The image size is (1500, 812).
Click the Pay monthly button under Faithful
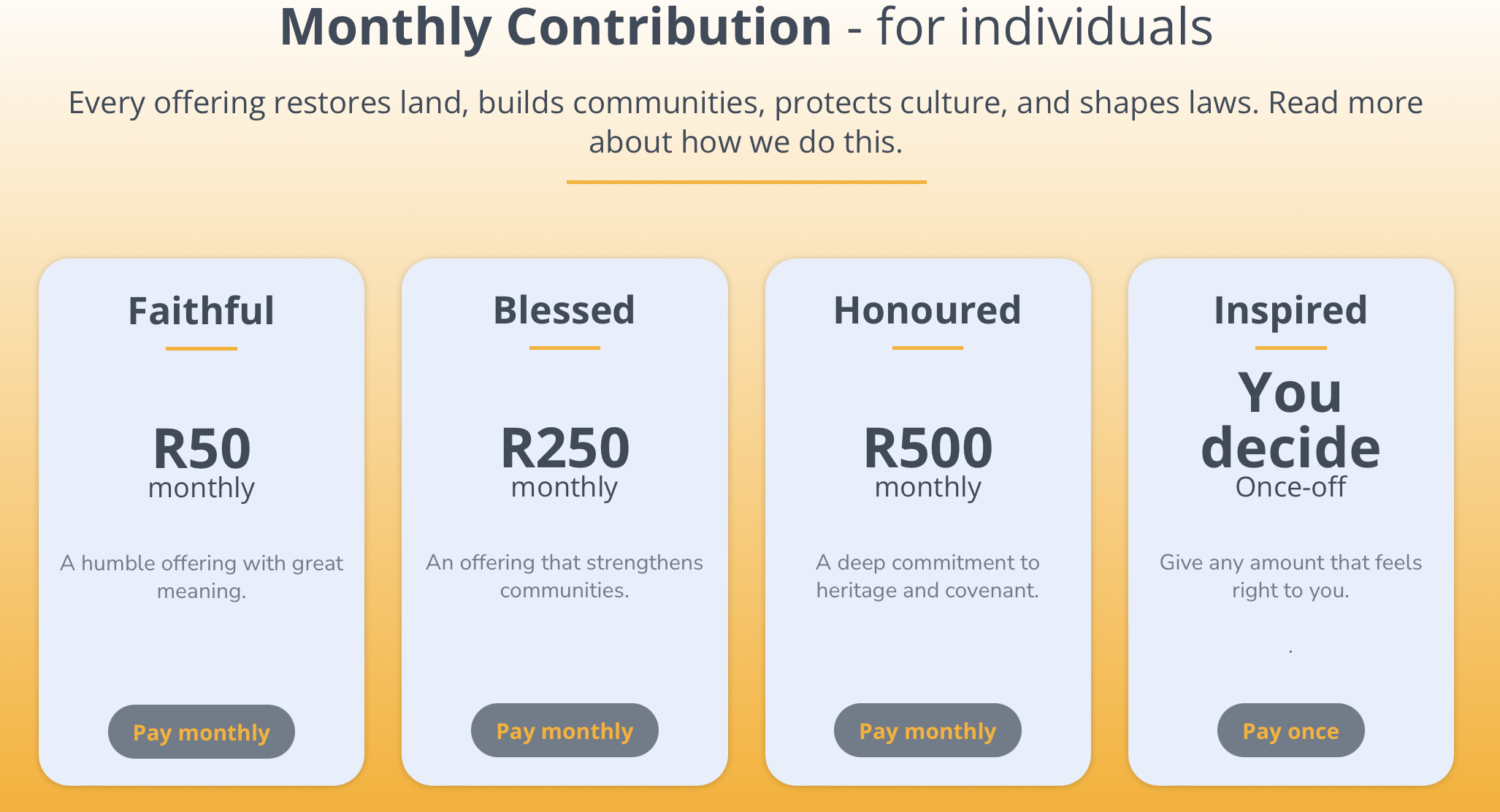[201, 731]
